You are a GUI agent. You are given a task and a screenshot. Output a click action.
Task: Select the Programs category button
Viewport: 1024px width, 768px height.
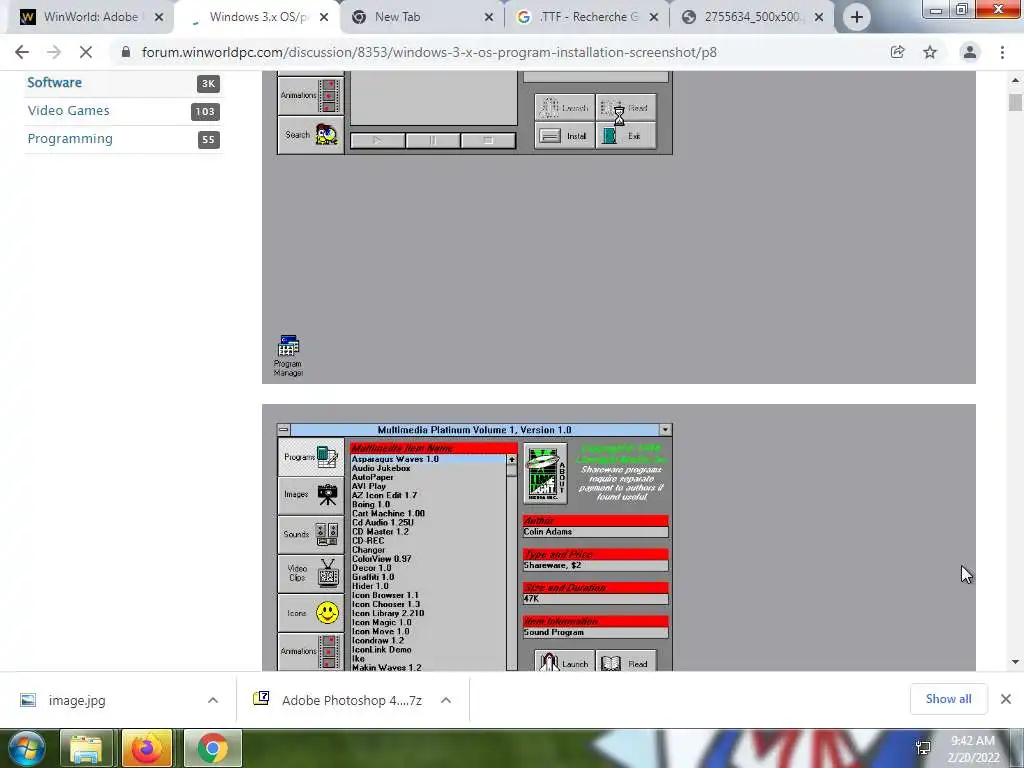click(311, 456)
